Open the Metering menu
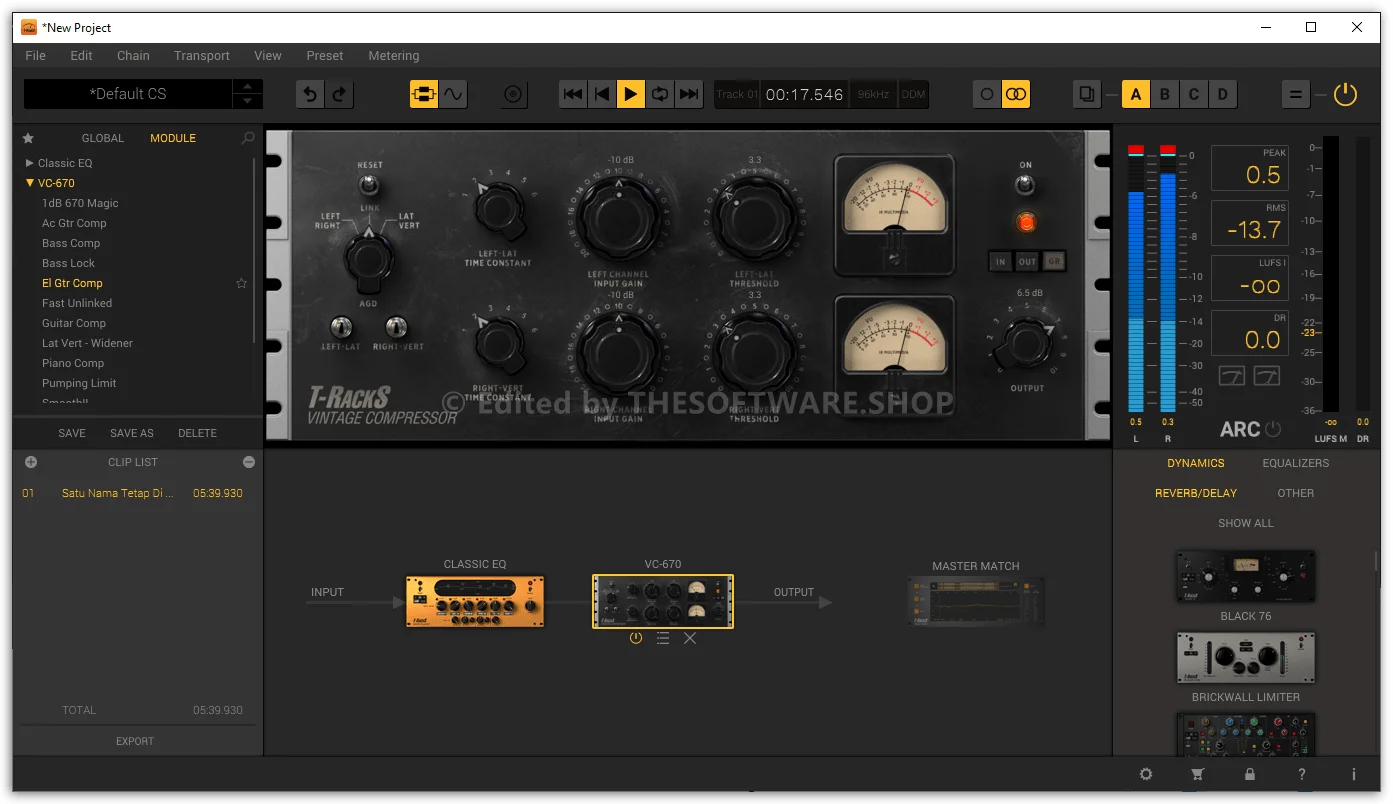This screenshot has height=804, width=1393. 394,56
